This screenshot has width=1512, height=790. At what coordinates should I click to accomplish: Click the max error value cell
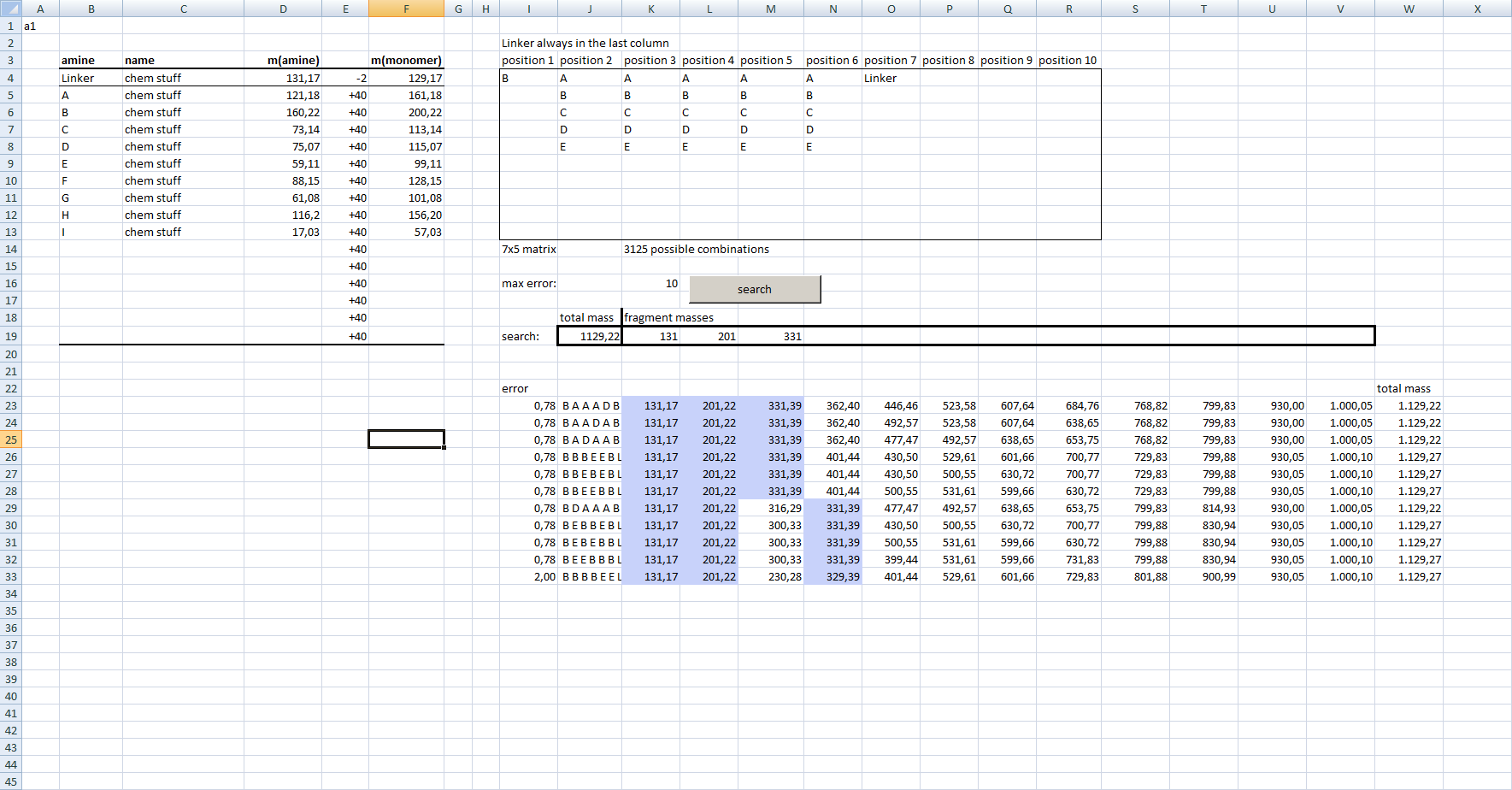point(651,284)
